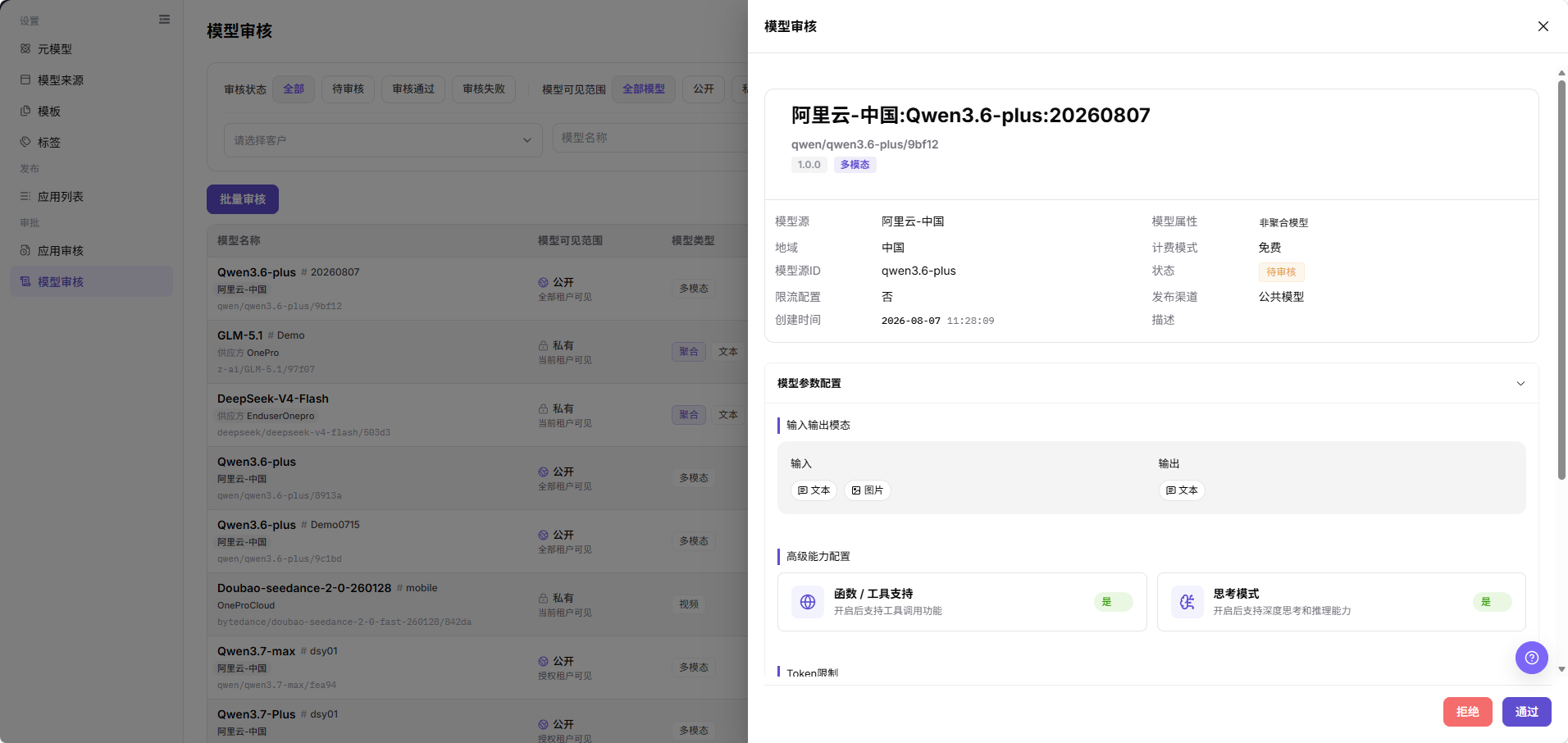Collapse the sidebar with hamburger icon
Viewport: 1568px width, 743px height.
[x=164, y=20]
